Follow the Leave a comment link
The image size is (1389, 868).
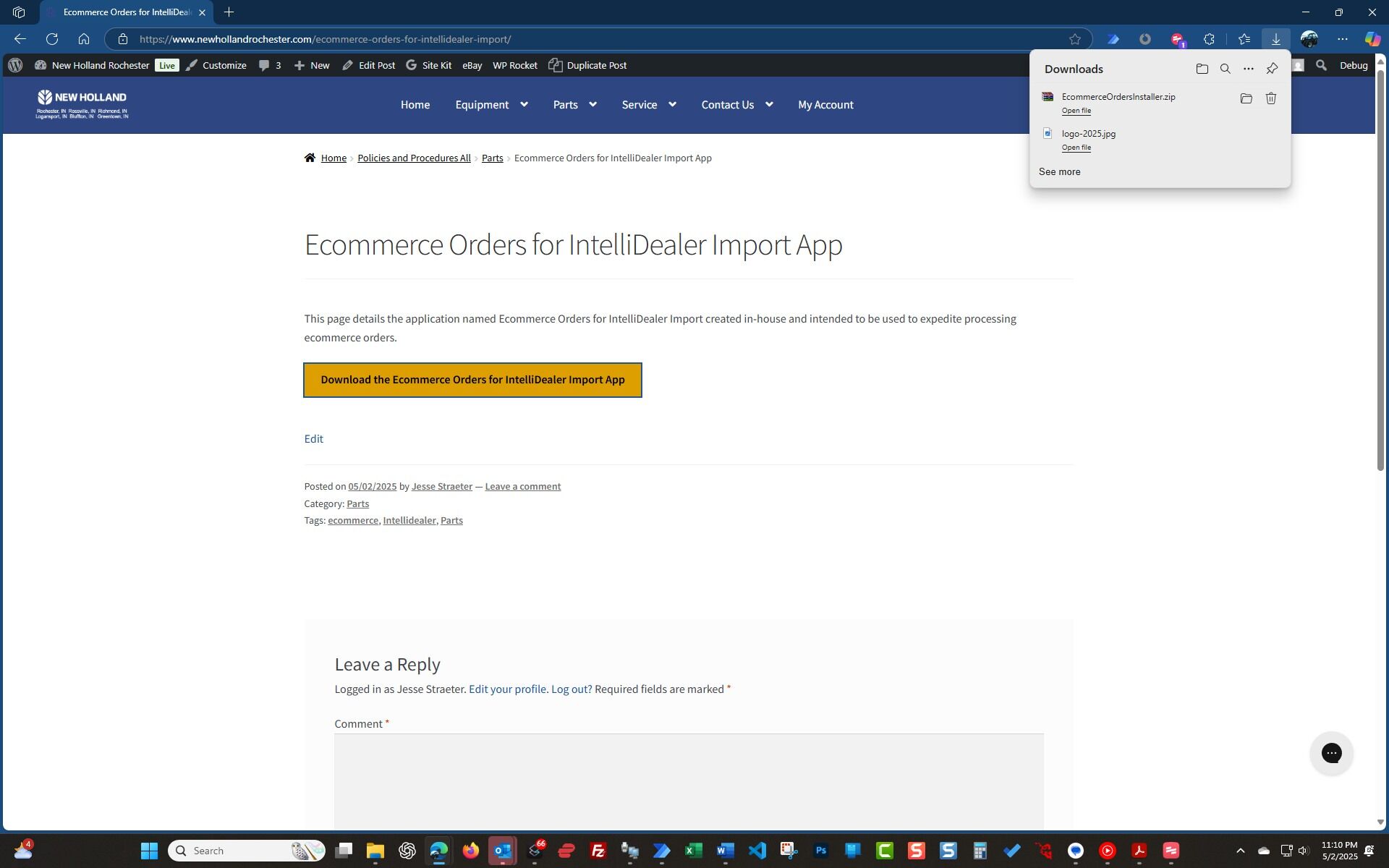522,487
